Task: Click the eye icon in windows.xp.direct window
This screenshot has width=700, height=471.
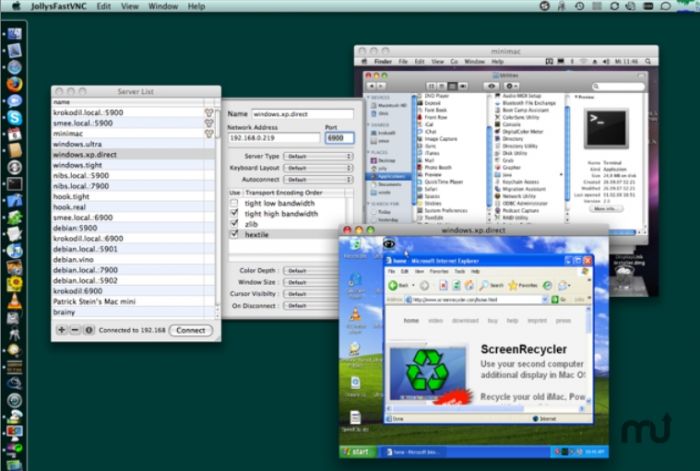Action: point(389,244)
